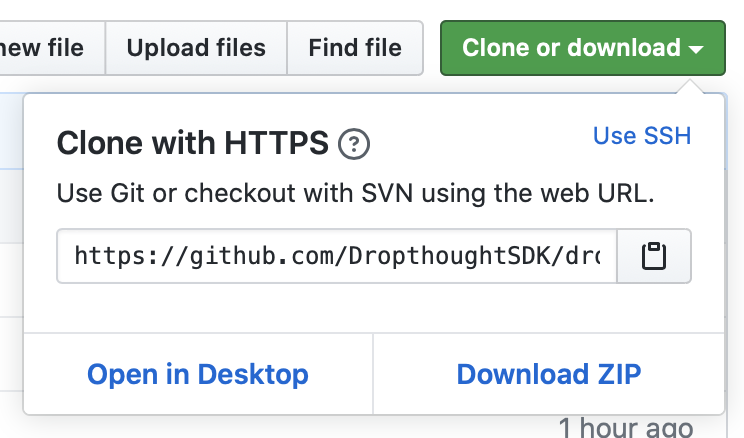The width and height of the screenshot is (744, 438).
Task: Click the word 'Desktop' in bottom-left link
Action: tap(253, 374)
